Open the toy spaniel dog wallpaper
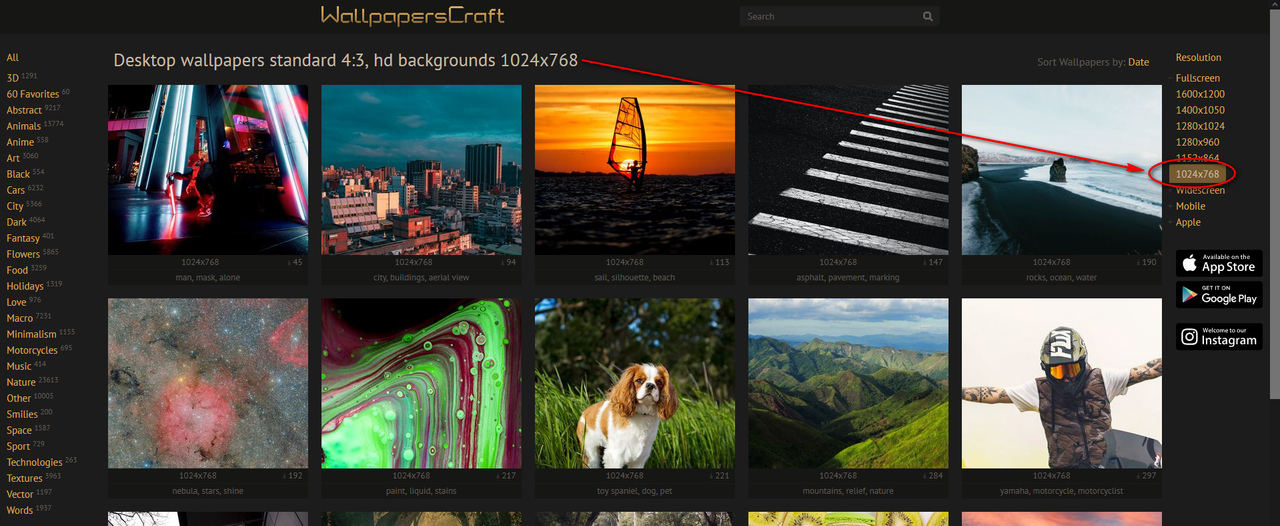 635,383
